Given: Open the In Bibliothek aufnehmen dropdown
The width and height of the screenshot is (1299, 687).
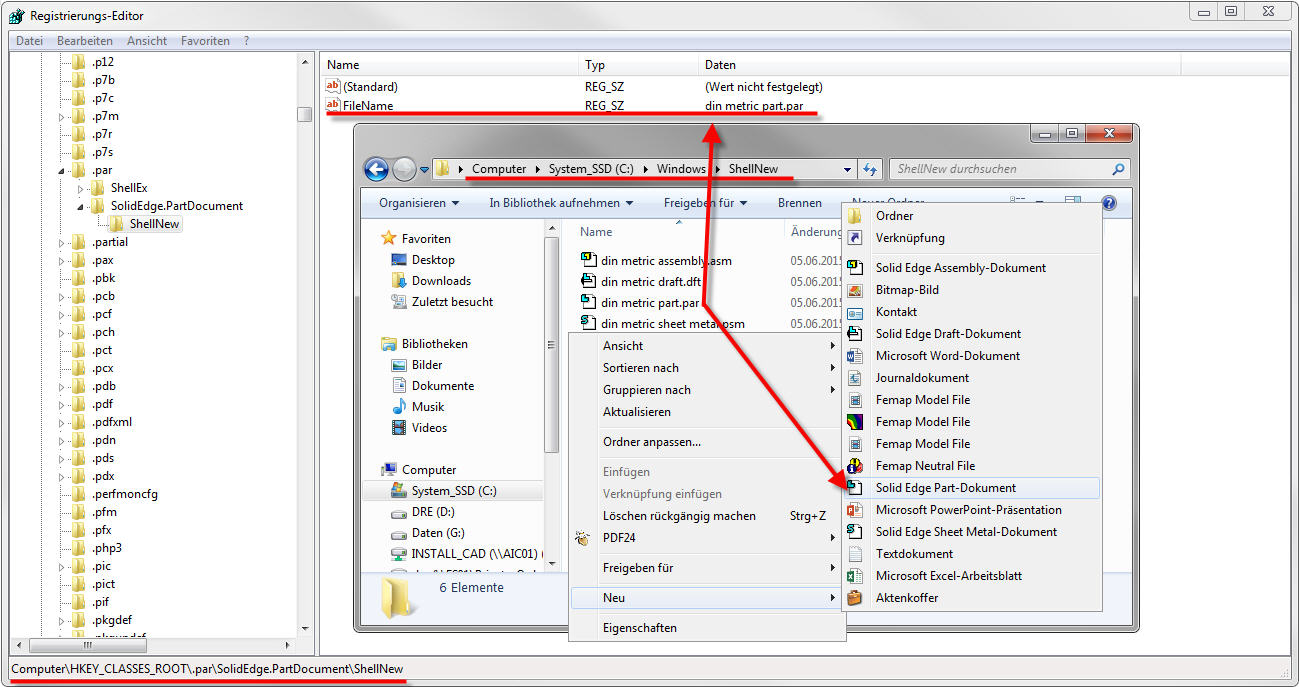Looking at the screenshot, I should coord(560,203).
